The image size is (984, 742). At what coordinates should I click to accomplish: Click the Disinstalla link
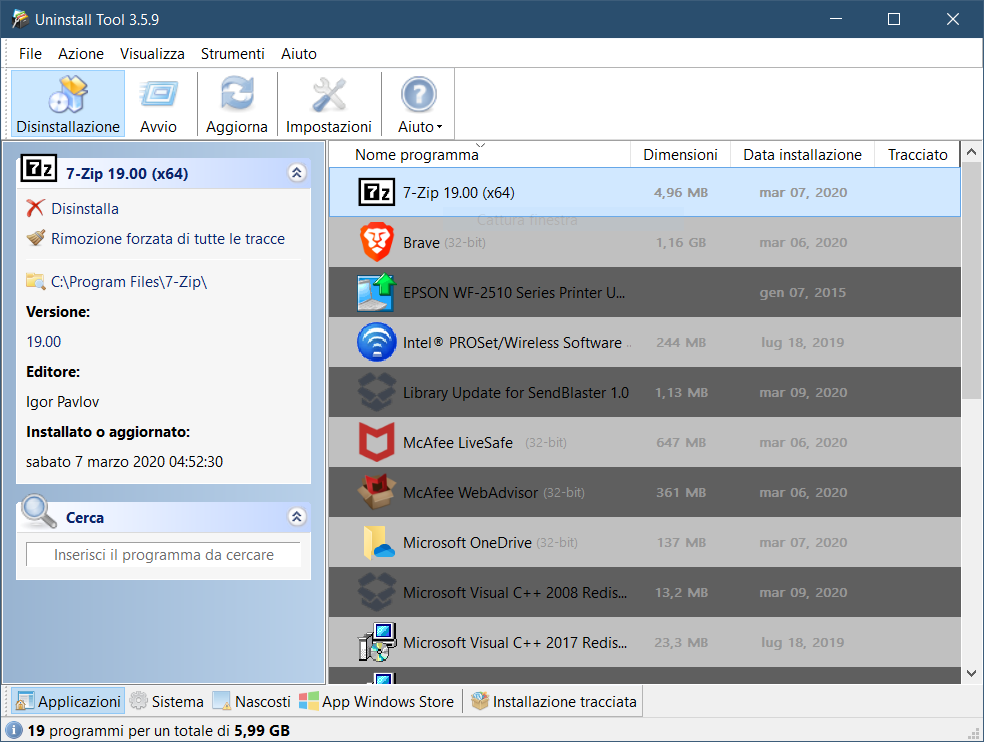point(85,209)
